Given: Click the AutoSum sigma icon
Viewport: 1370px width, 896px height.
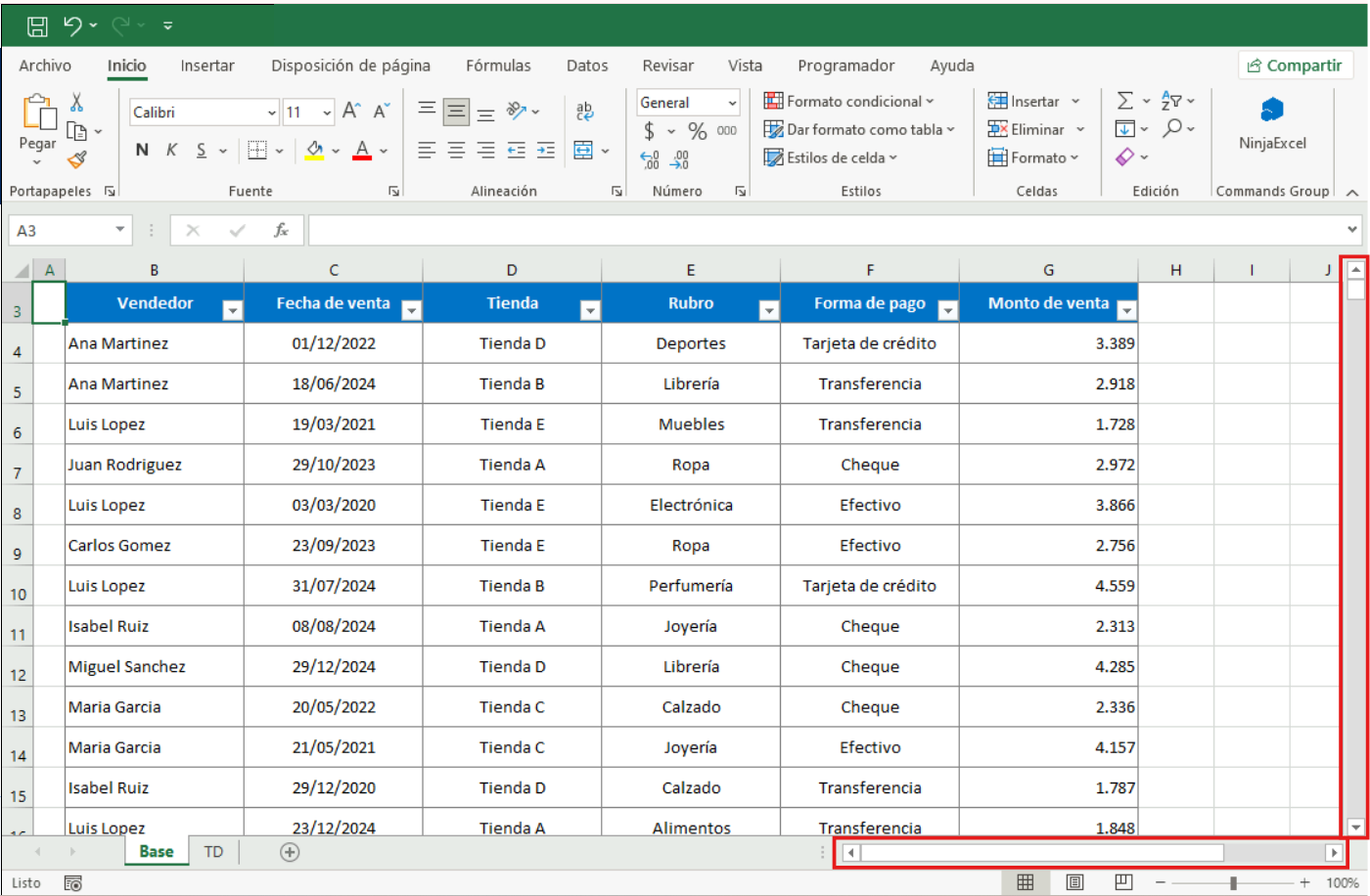Looking at the screenshot, I should click(1125, 101).
